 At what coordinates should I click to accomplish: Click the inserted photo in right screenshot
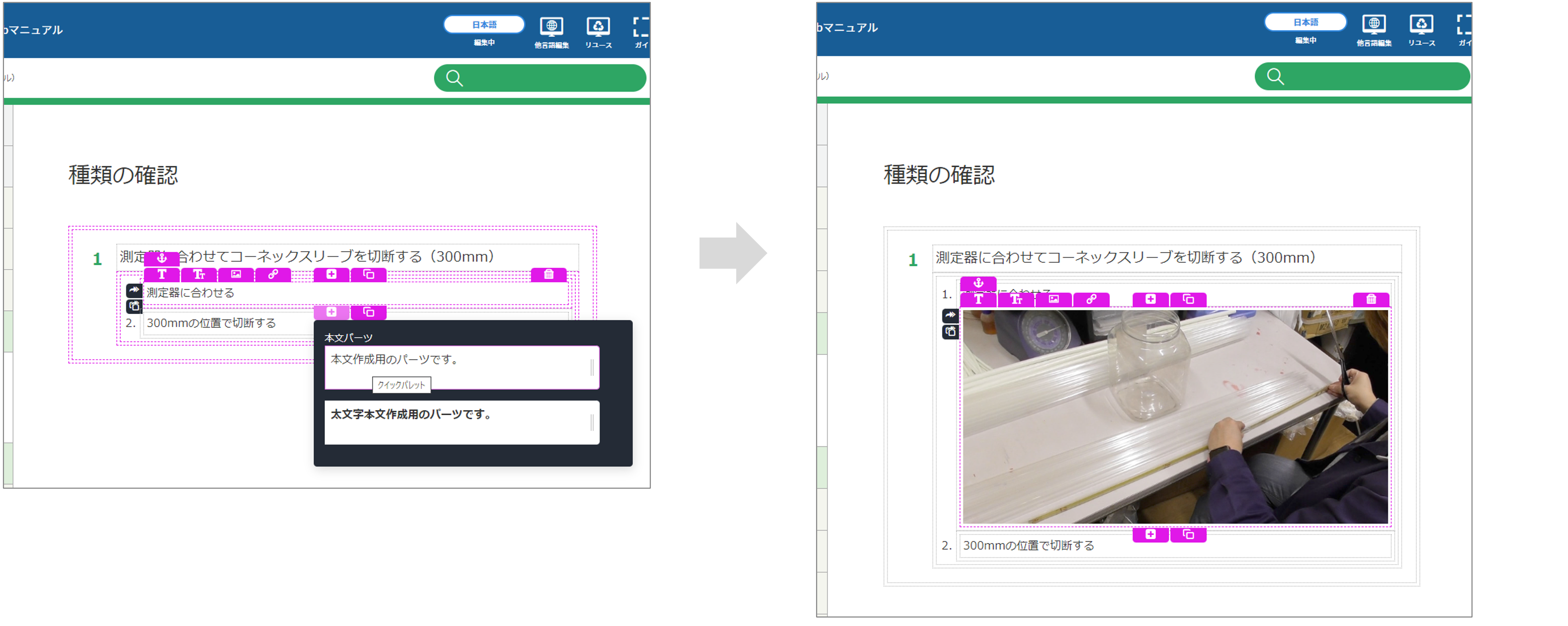1175,417
